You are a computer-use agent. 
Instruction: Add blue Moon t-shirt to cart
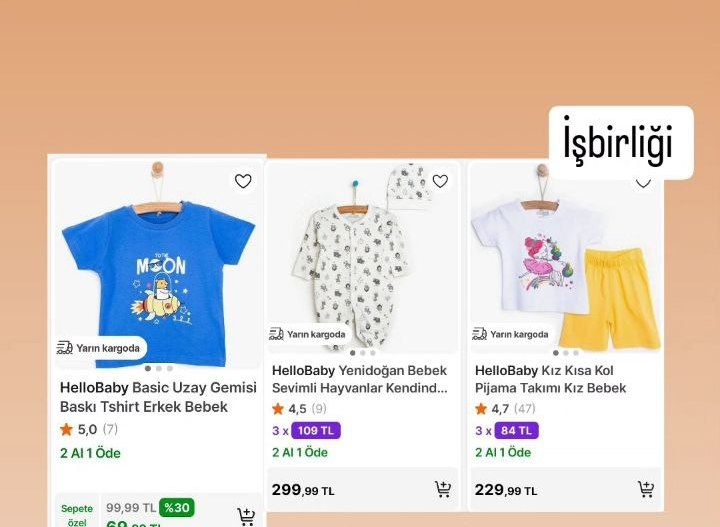tap(246, 517)
